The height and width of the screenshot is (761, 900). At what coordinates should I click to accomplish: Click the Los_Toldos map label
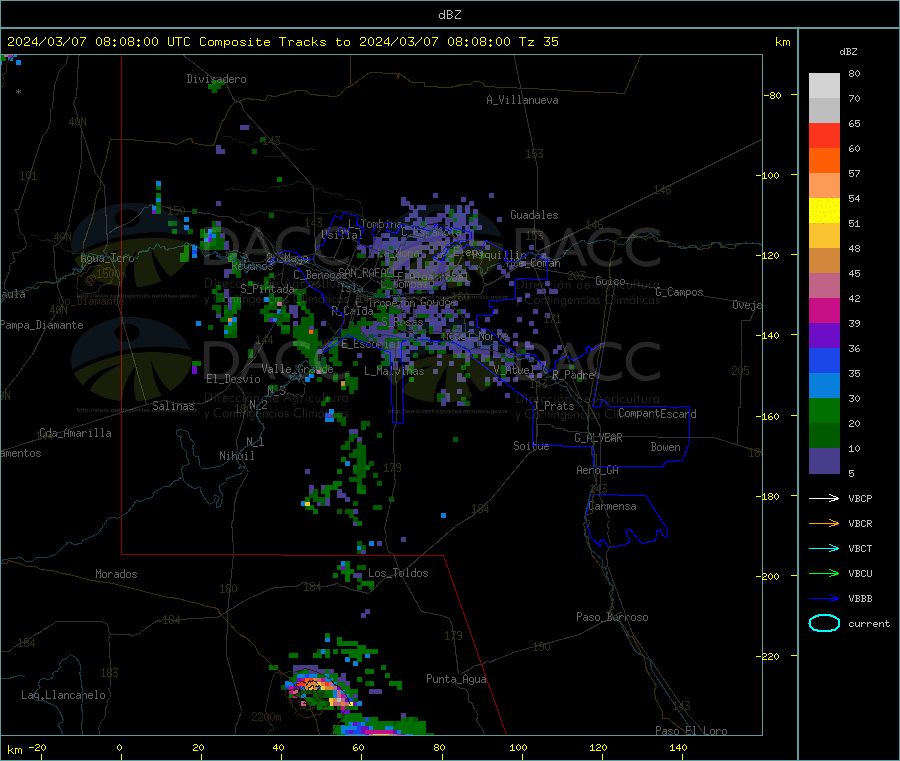(x=398, y=573)
